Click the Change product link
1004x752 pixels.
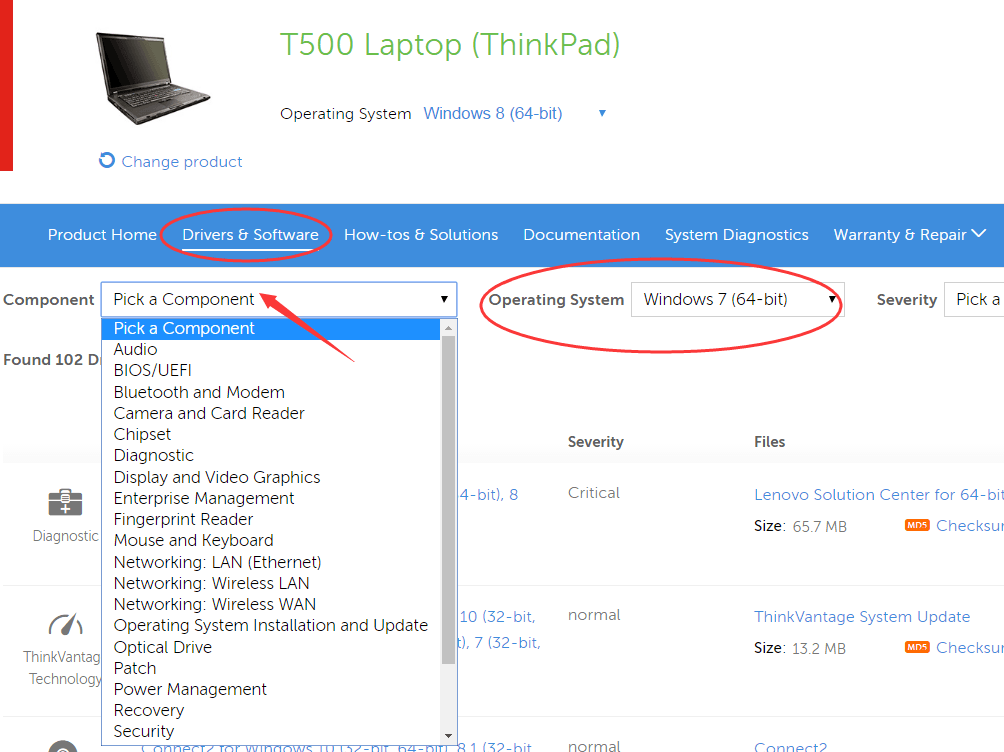[x=182, y=161]
